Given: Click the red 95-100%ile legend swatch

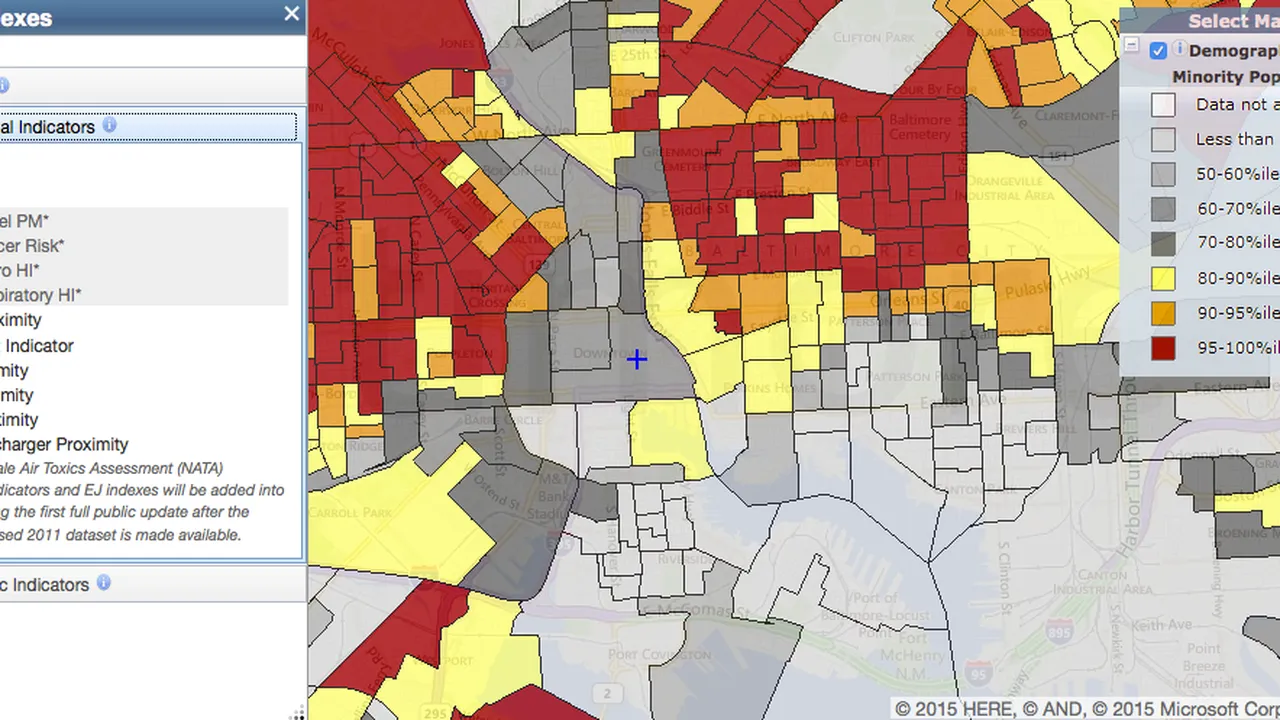Looking at the screenshot, I should [1163, 348].
